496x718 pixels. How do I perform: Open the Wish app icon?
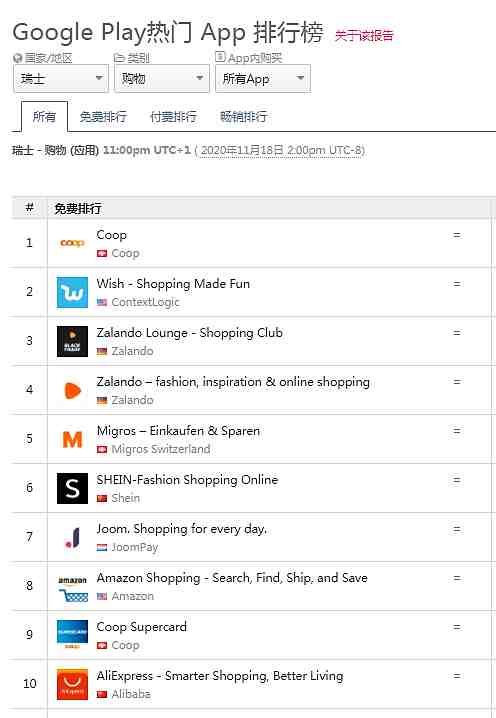click(72, 292)
